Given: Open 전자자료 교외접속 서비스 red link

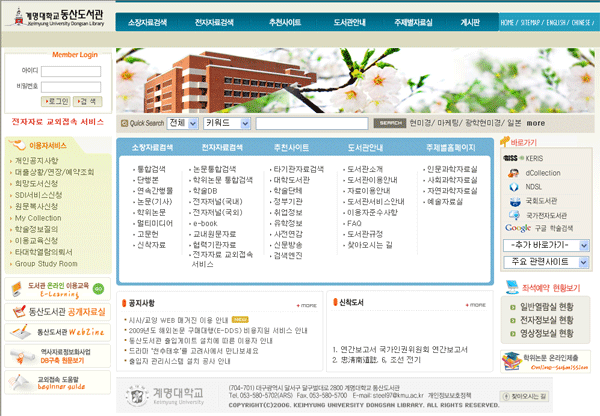Looking at the screenshot, I should [x=58, y=122].
